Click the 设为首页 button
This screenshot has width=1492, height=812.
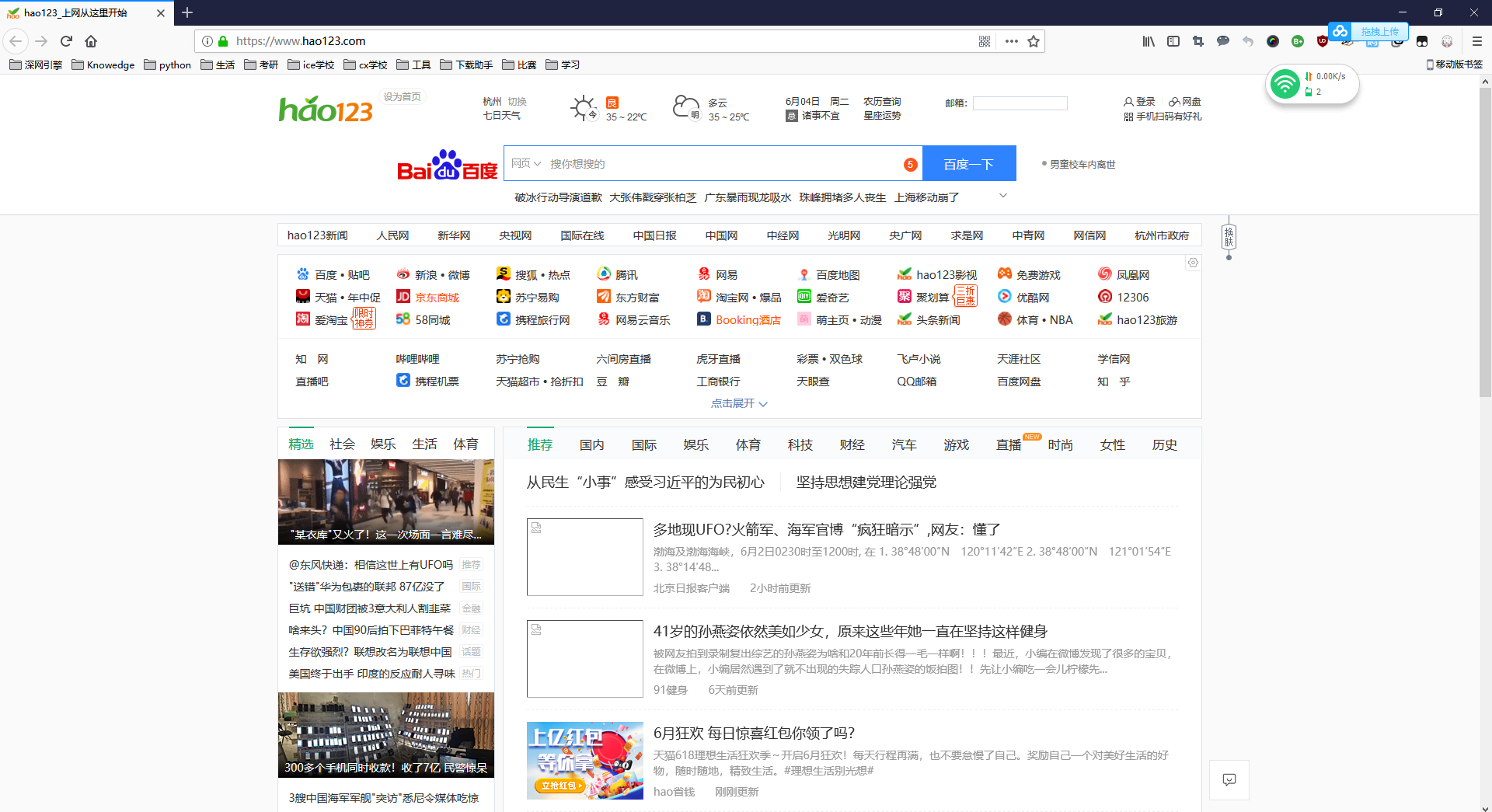pyautogui.click(x=402, y=97)
